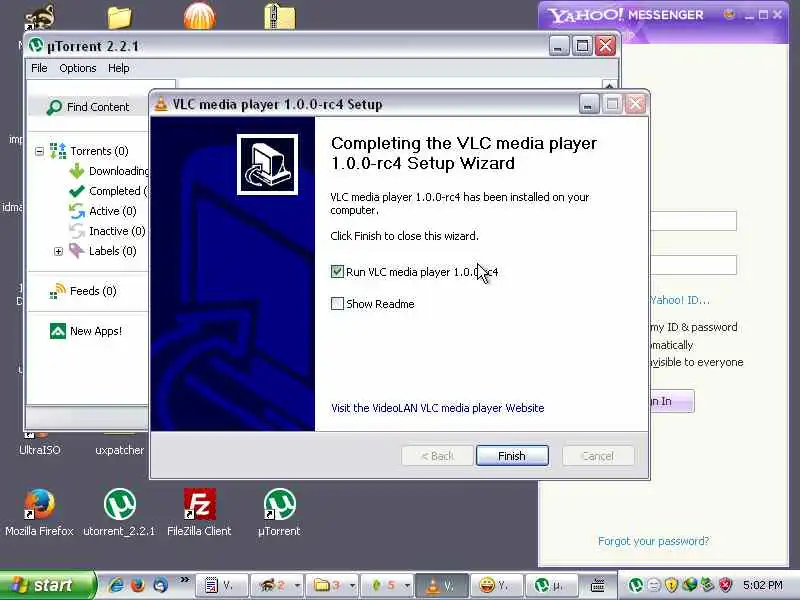Collapse the Torrents tree node
The height and width of the screenshot is (600, 800).
coord(39,151)
